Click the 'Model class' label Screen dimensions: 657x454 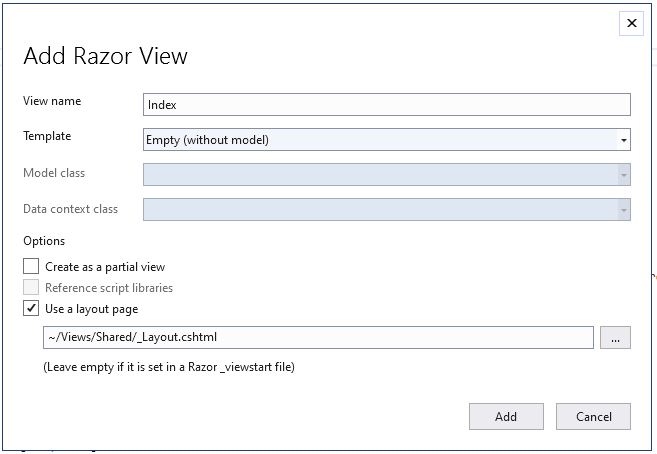[x=54, y=173]
